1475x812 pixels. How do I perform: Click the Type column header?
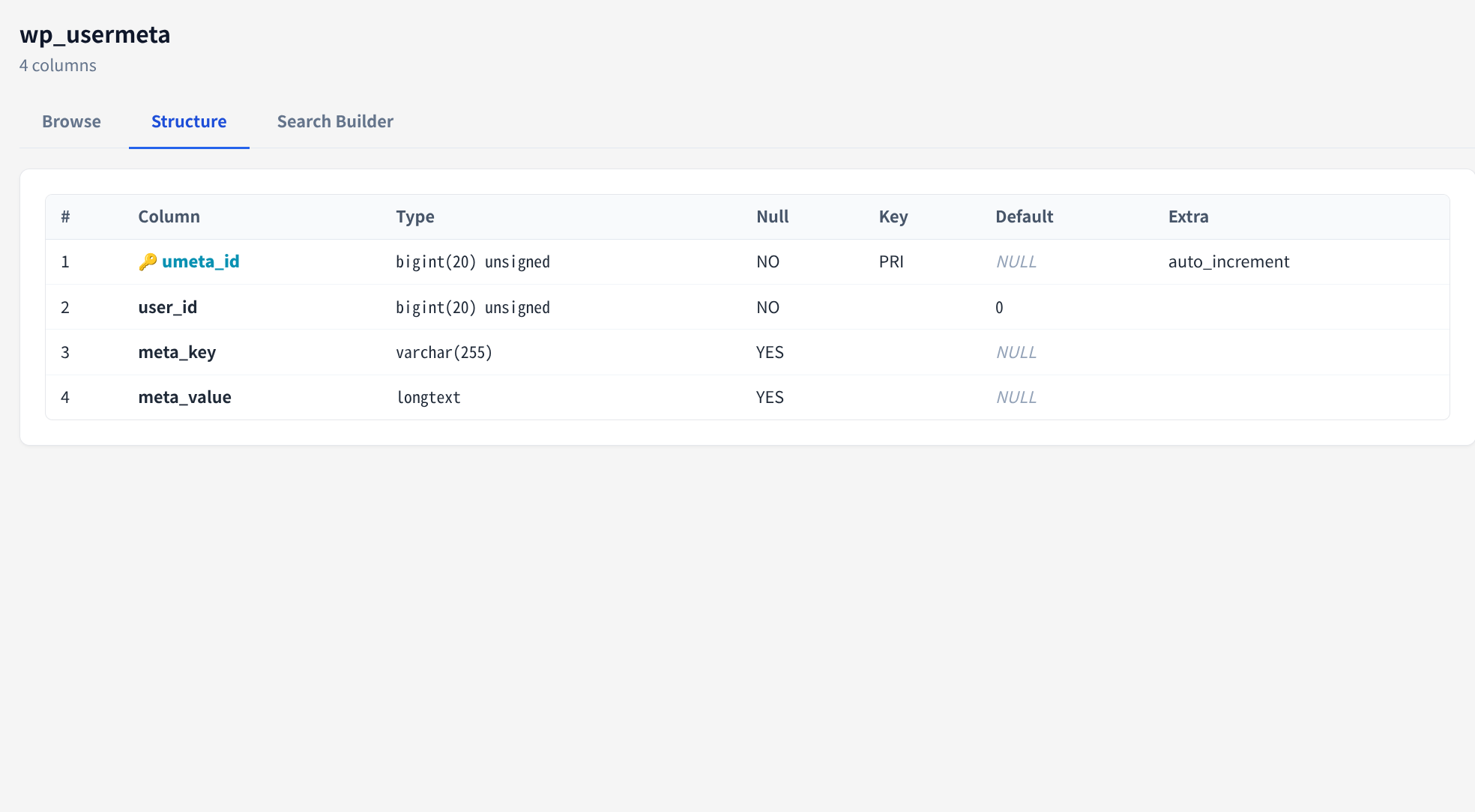(x=414, y=216)
